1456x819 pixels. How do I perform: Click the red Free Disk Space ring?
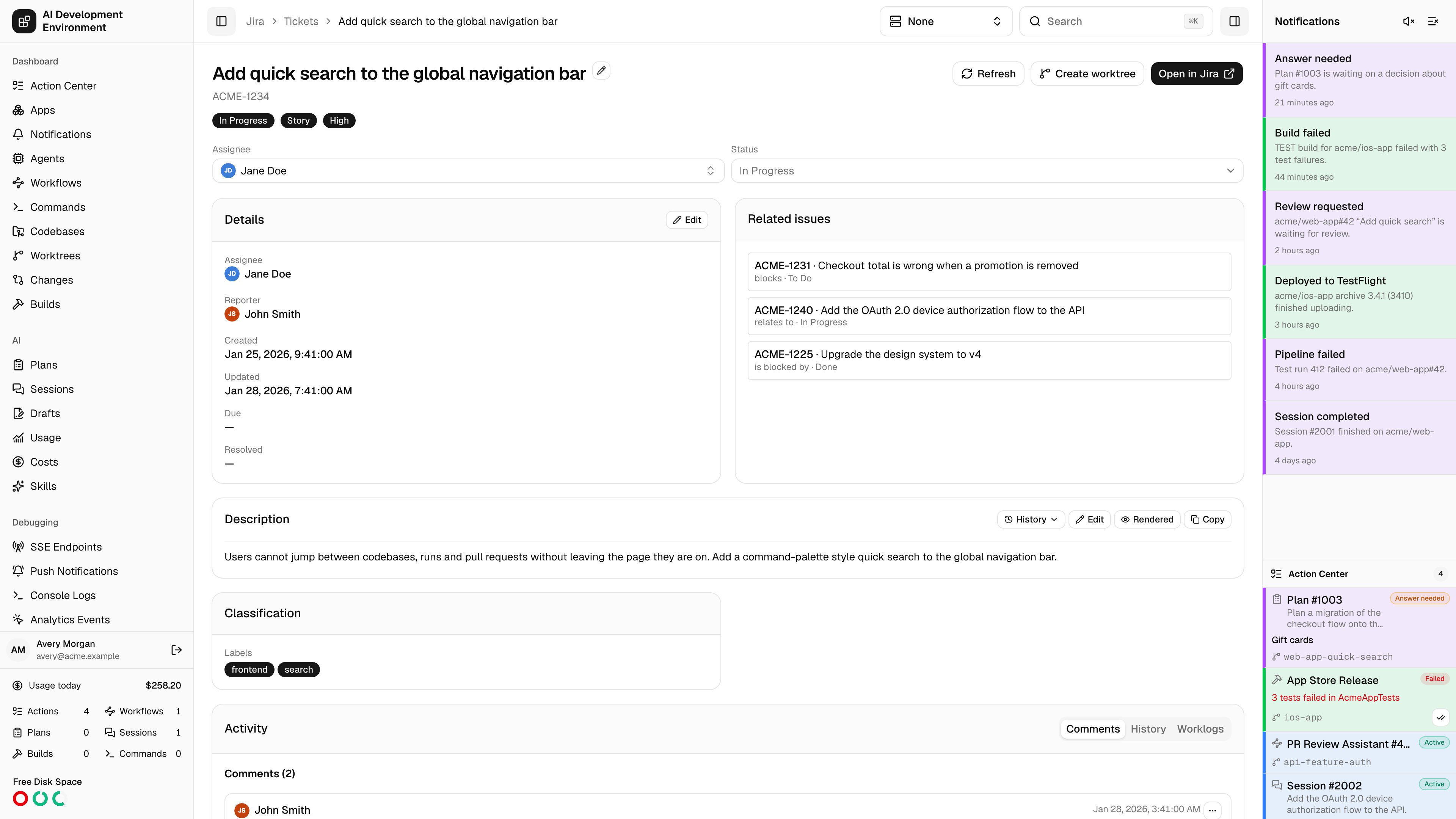coord(20,799)
